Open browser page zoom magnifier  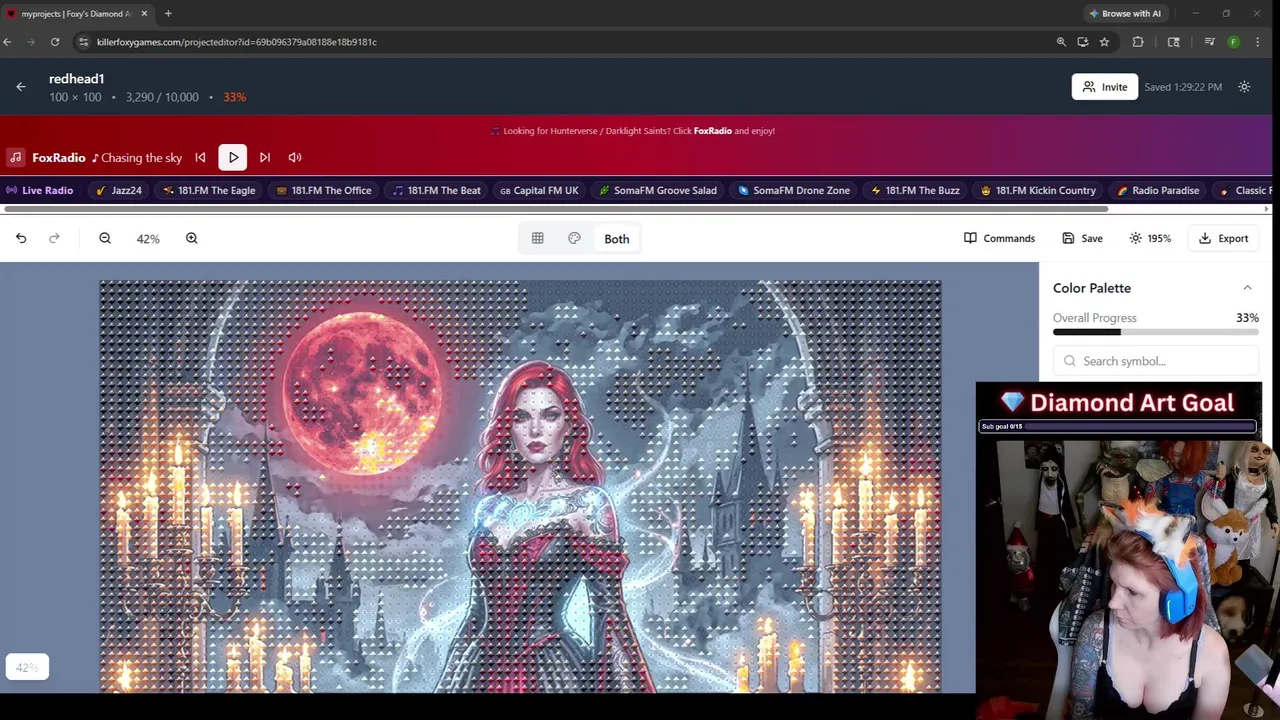(x=1061, y=42)
